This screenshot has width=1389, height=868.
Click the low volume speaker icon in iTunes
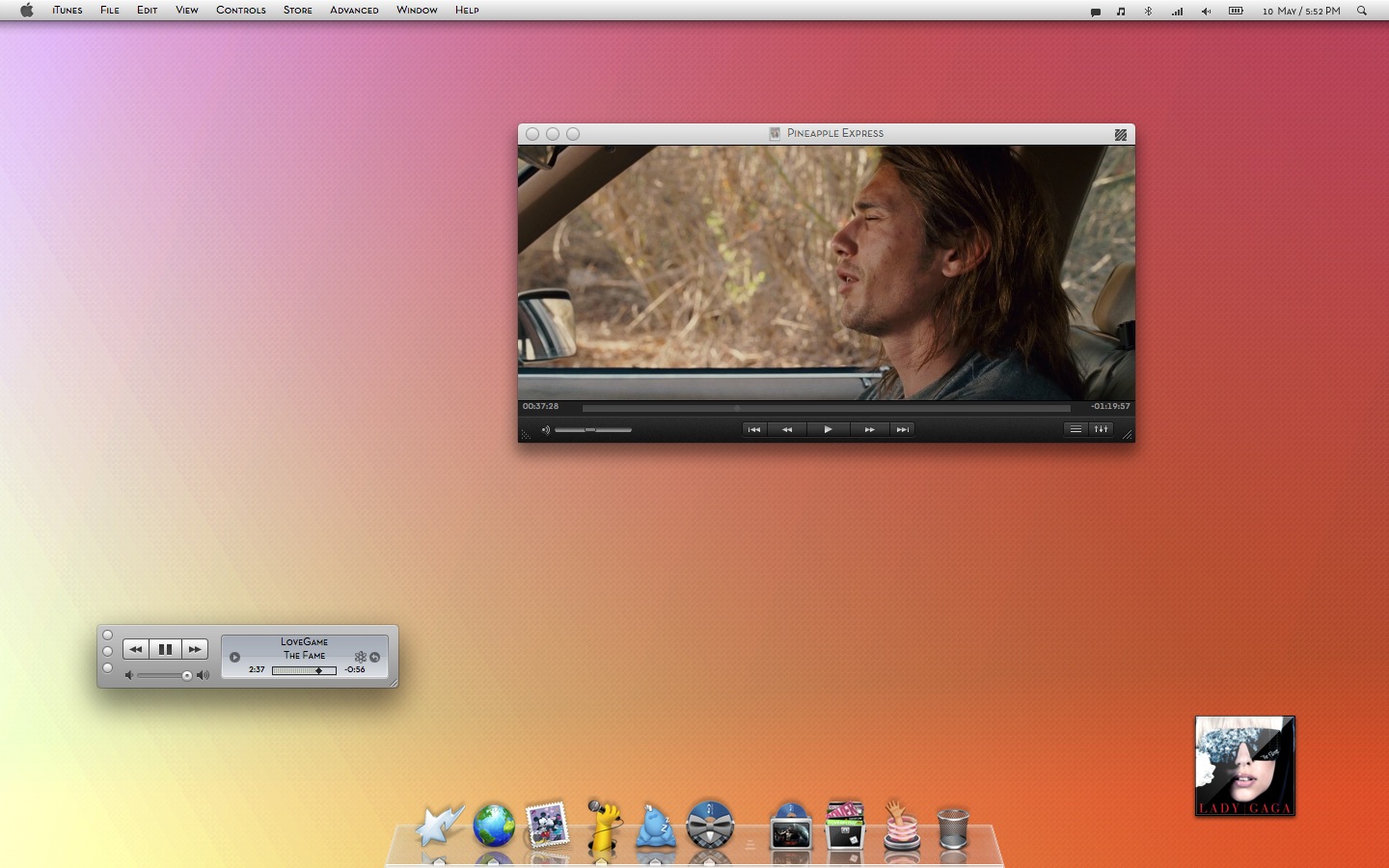click(x=129, y=675)
